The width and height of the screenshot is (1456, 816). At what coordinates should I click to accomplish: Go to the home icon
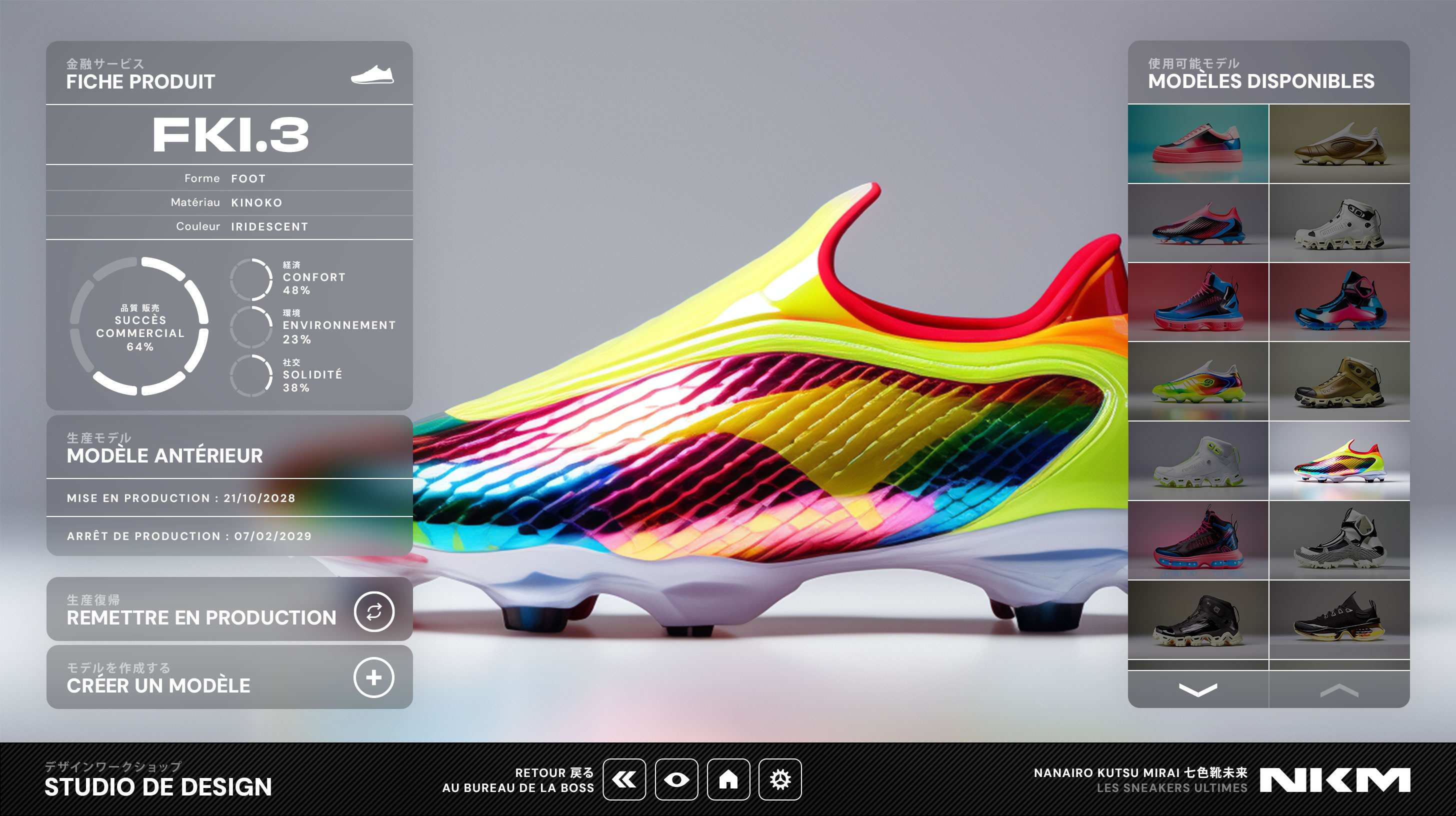click(728, 779)
